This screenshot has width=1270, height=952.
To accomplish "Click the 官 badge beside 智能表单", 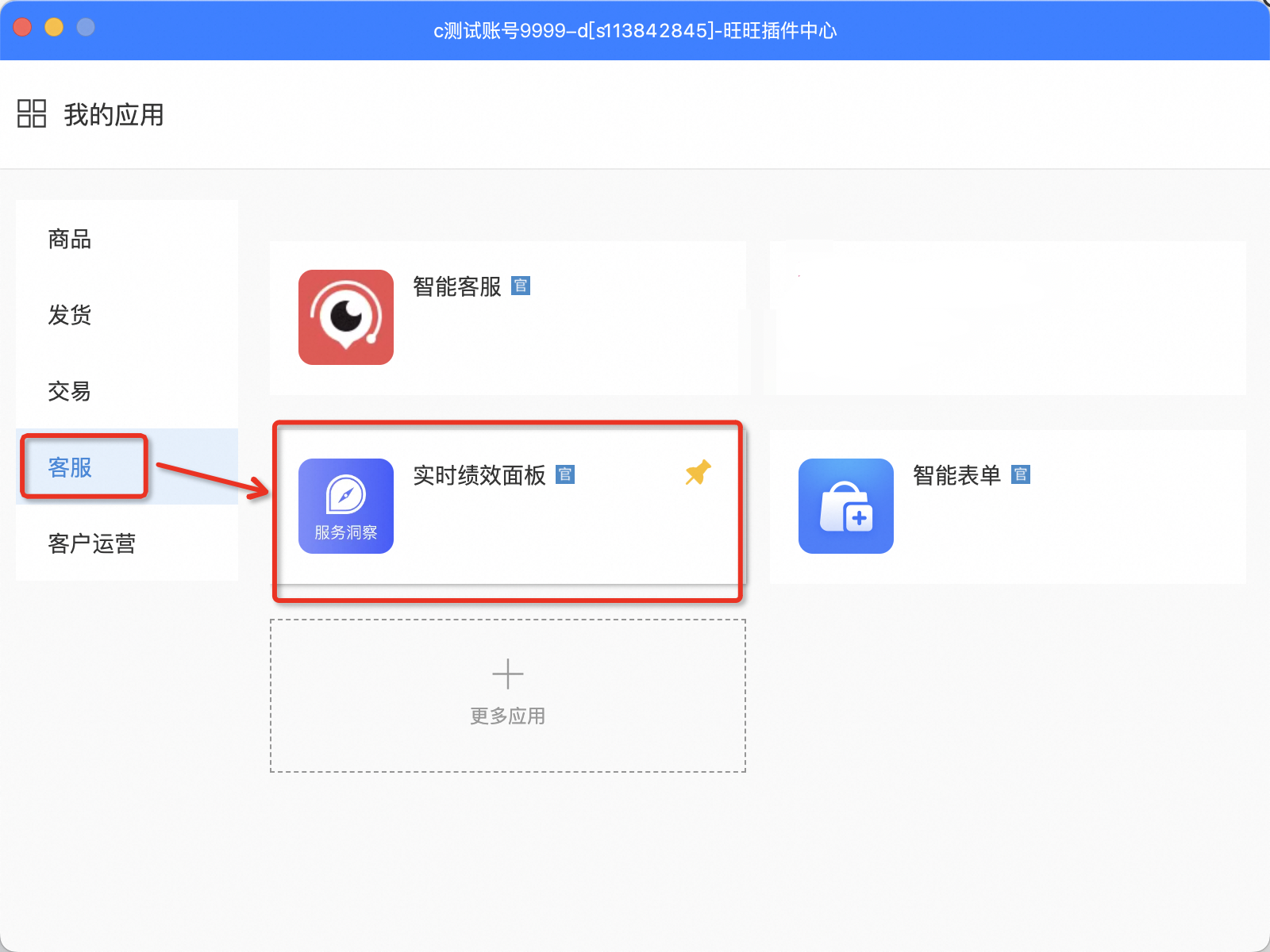I will pyautogui.click(x=1021, y=474).
